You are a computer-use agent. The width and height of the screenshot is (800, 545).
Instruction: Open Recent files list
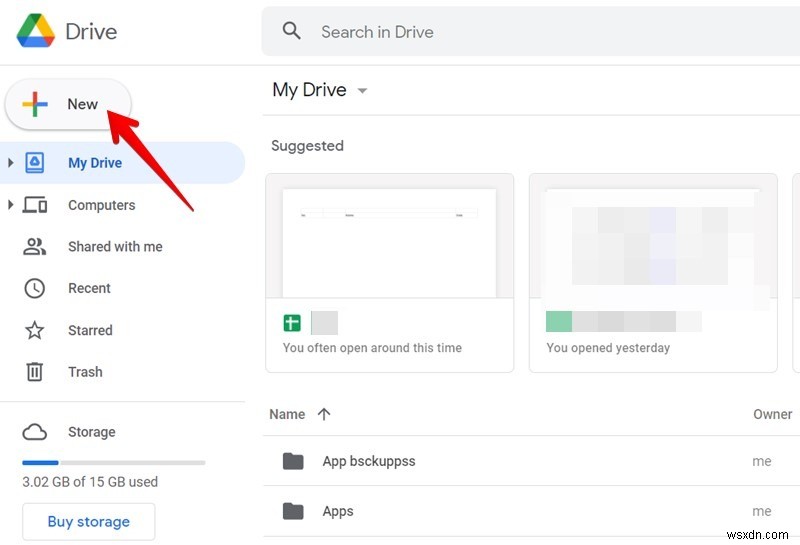point(89,288)
